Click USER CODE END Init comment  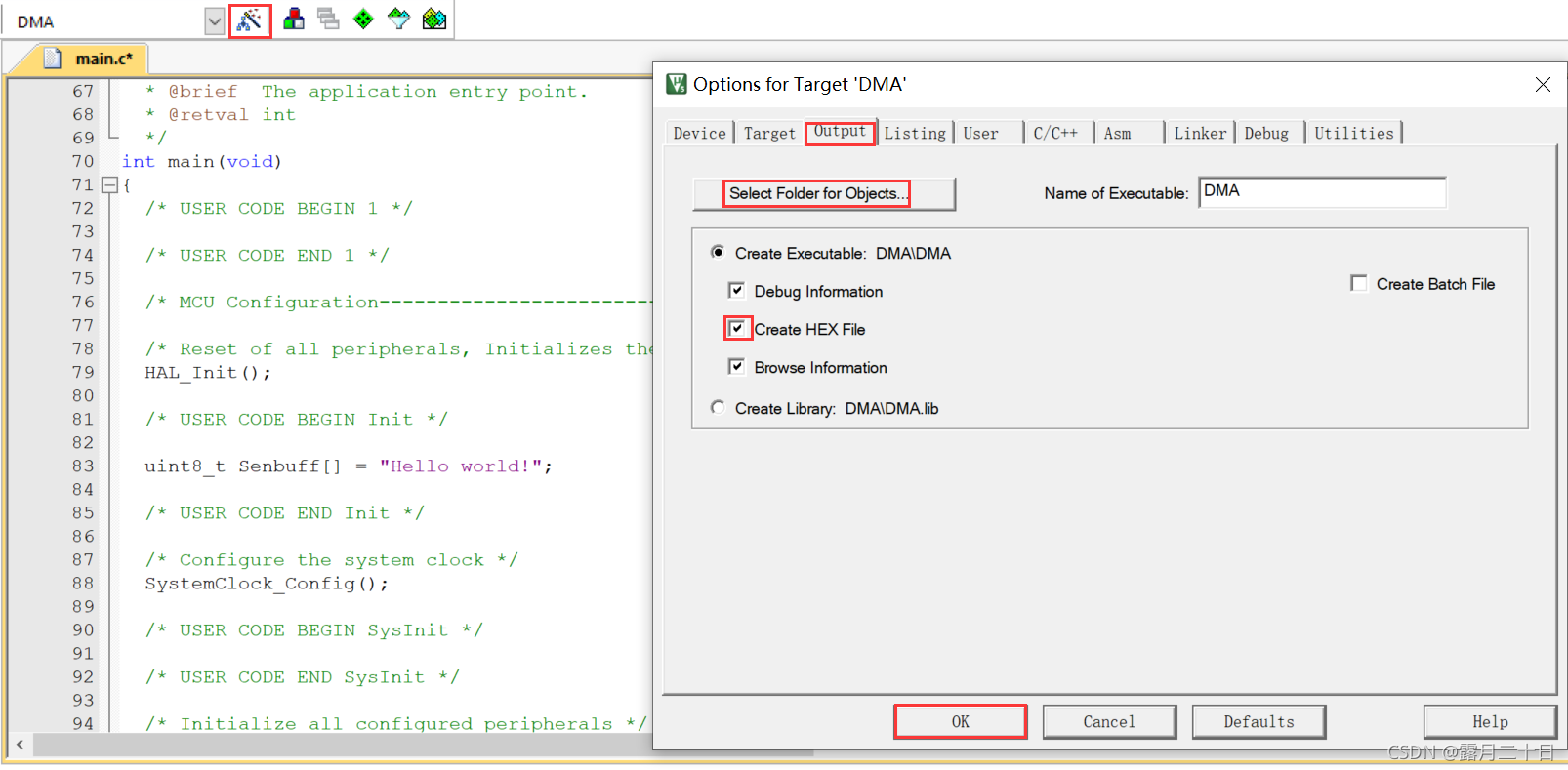[285, 513]
